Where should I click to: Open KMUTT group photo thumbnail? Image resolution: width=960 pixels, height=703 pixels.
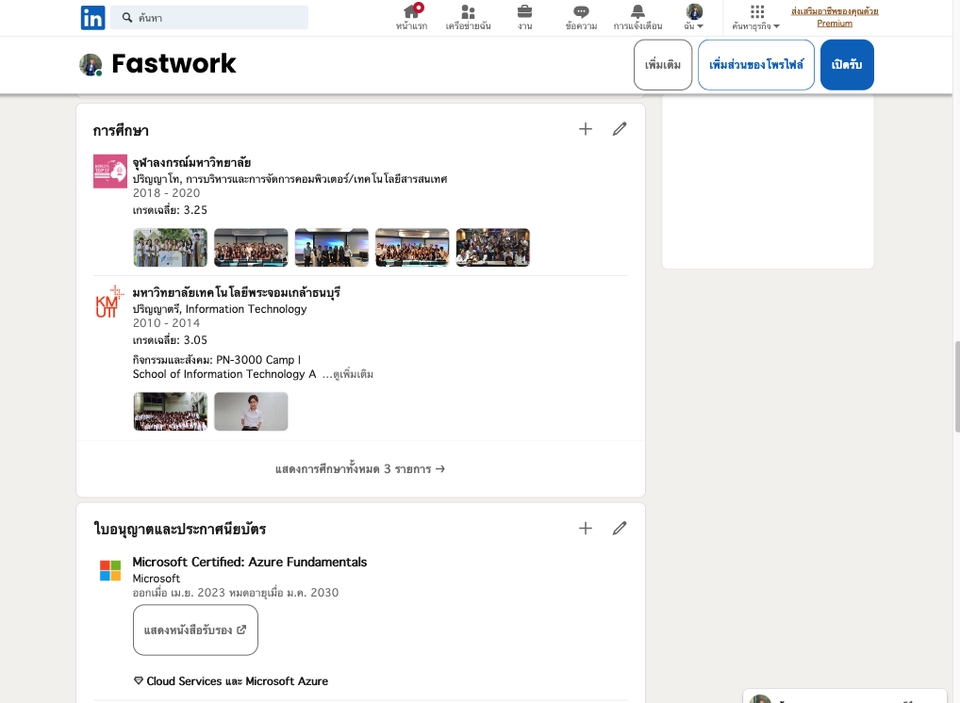(x=170, y=412)
